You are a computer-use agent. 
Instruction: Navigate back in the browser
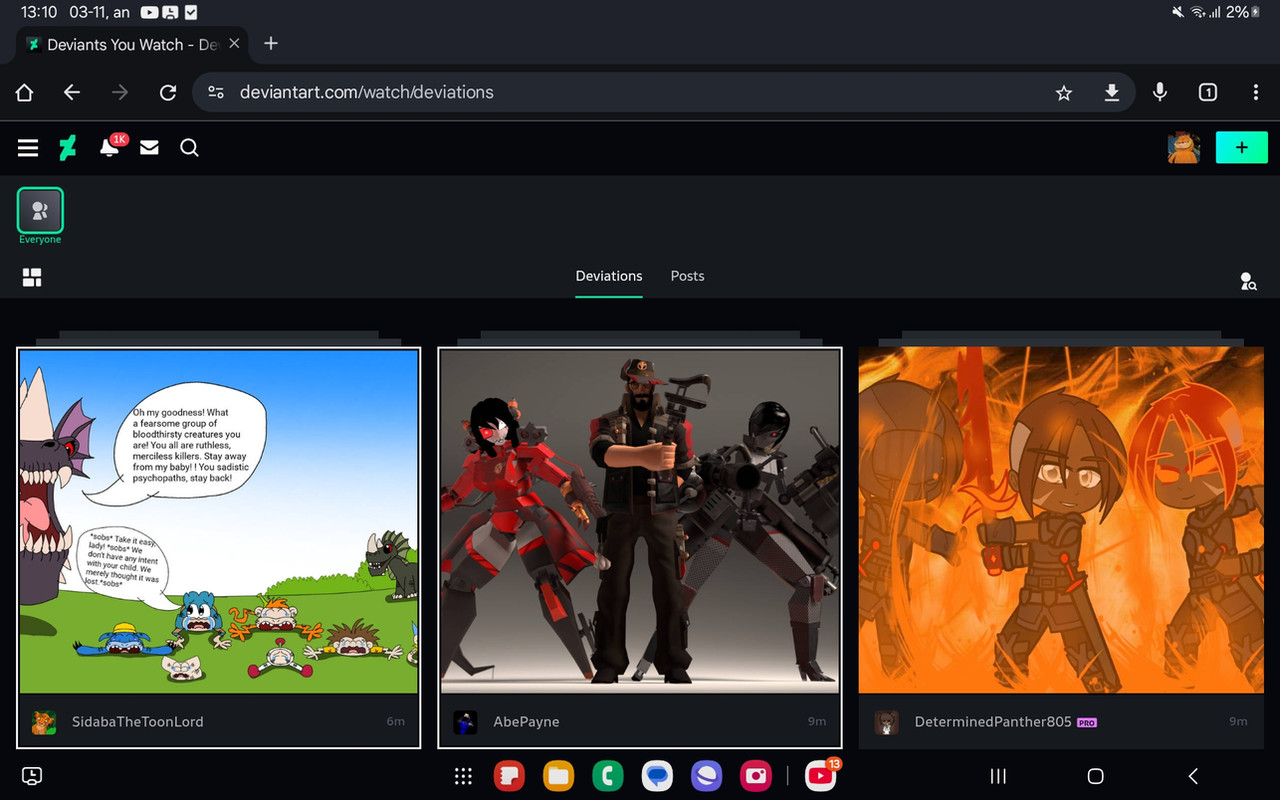point(72,92)
